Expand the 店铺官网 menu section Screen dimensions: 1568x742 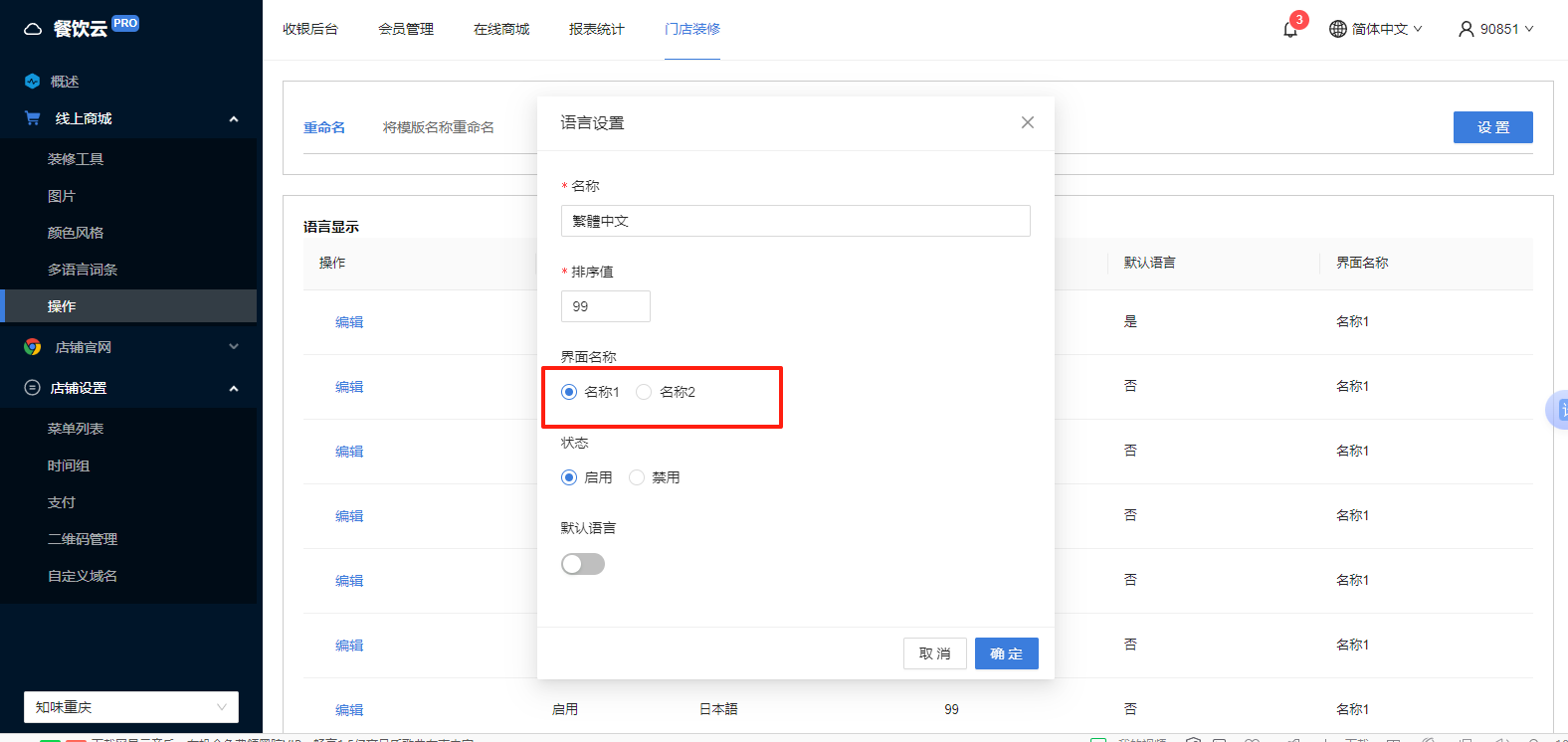(234, 347)
